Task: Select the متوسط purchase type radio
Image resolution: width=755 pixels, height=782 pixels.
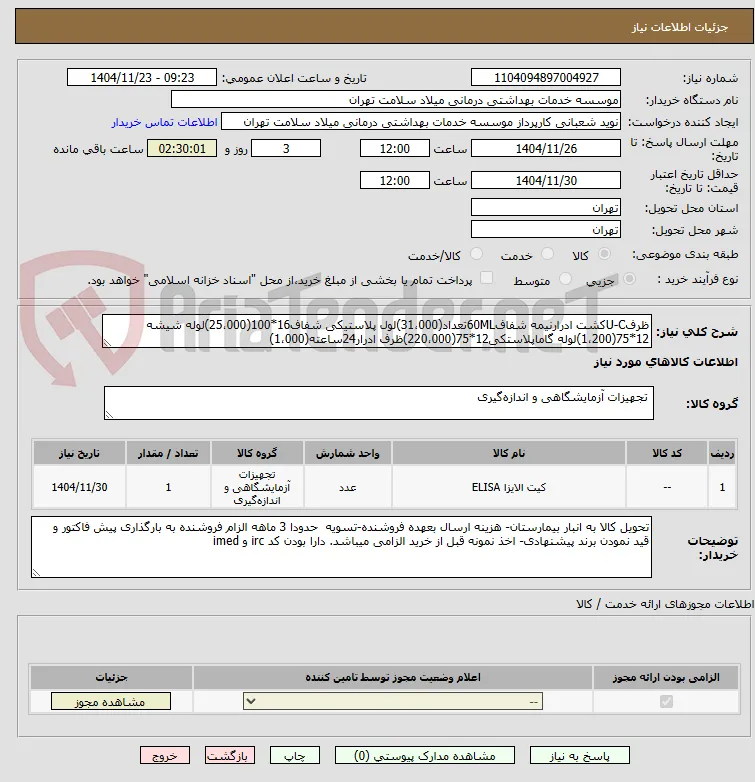Action: tap(565, 279)
